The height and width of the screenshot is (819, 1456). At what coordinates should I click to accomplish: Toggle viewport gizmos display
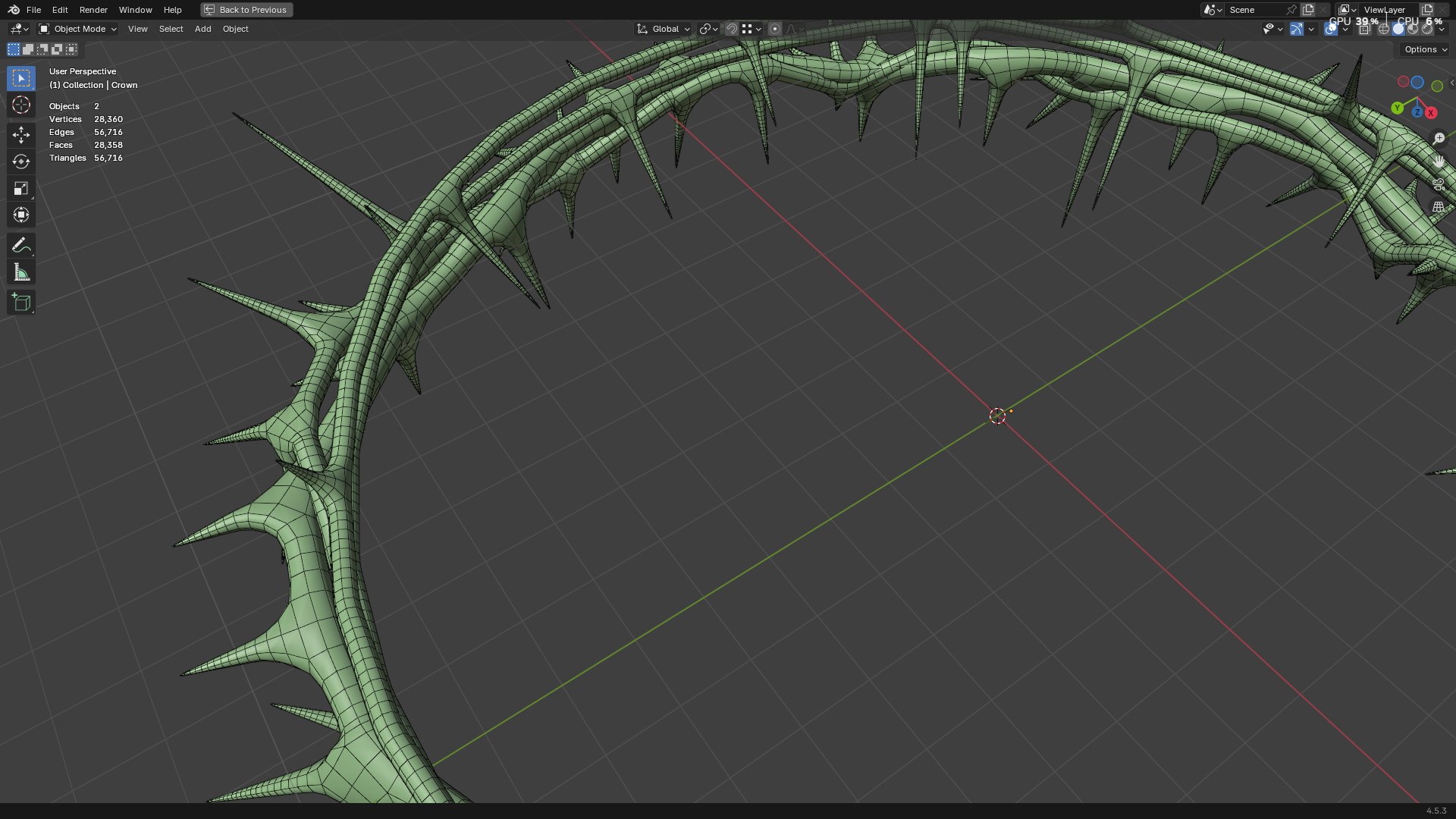click(1297, 29)
